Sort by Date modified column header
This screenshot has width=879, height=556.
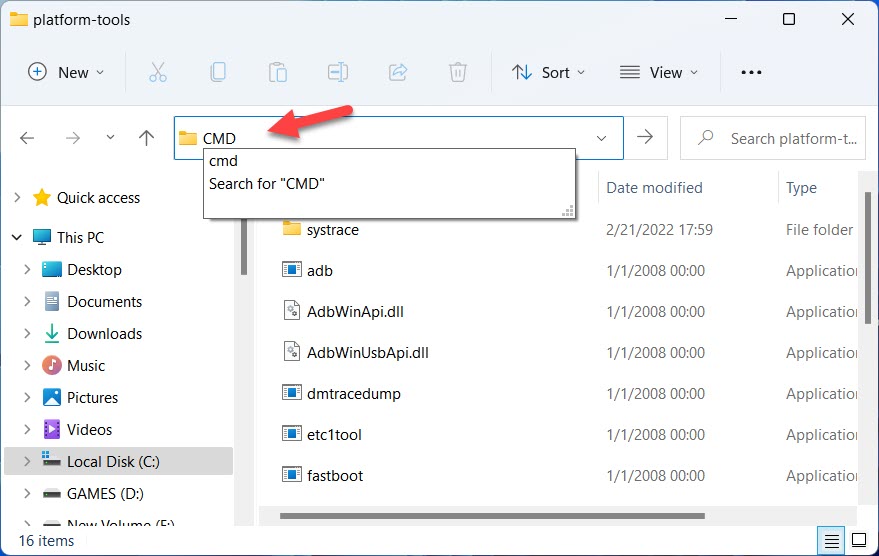(654, 188)
